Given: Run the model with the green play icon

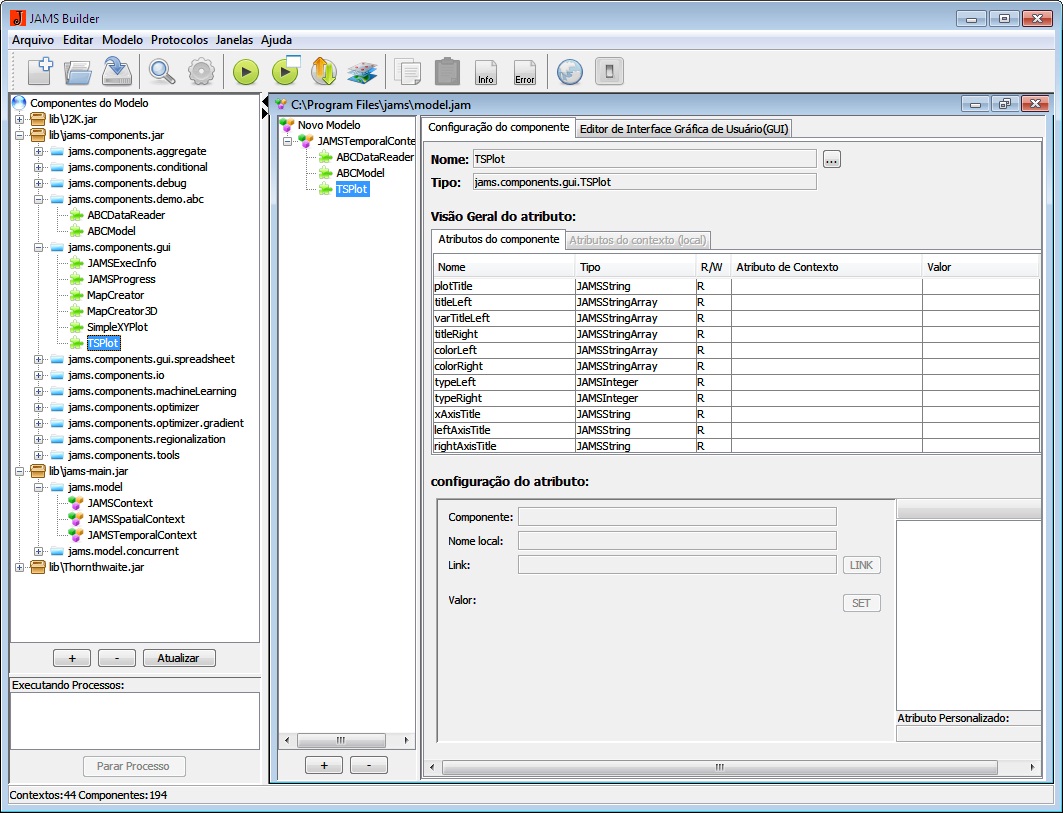Looking at the screenshot, I should [246, 71].
